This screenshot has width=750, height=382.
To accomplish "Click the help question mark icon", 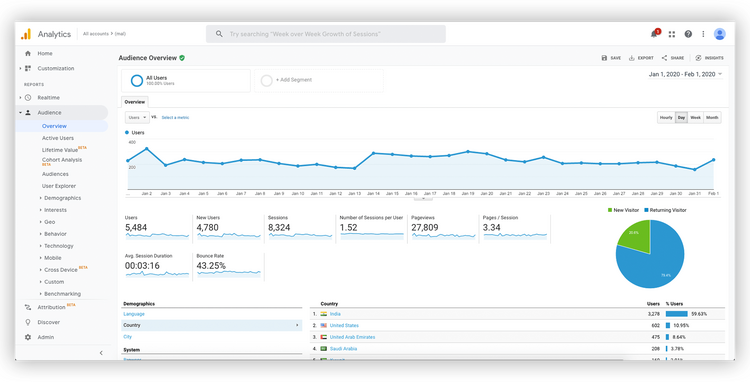I will click(688, 34).
